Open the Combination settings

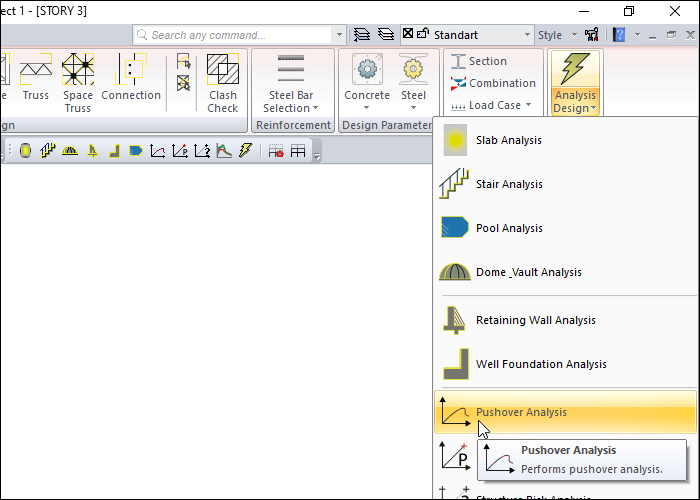pos(493,83)
